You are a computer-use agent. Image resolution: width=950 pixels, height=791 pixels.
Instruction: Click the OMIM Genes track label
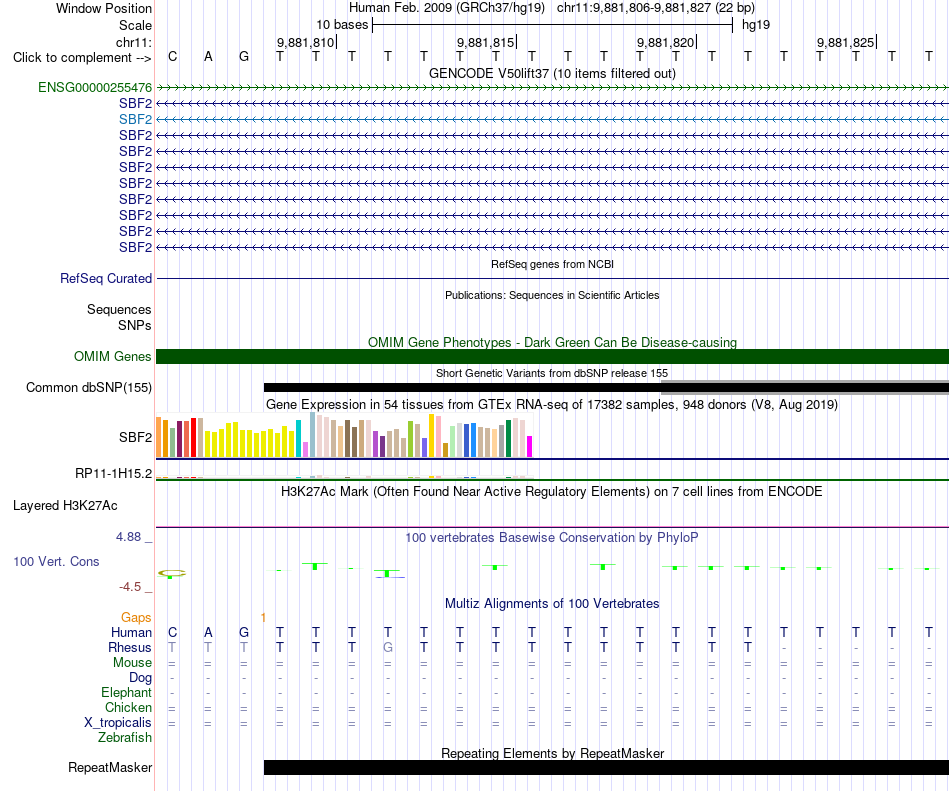tap(113, 357)
